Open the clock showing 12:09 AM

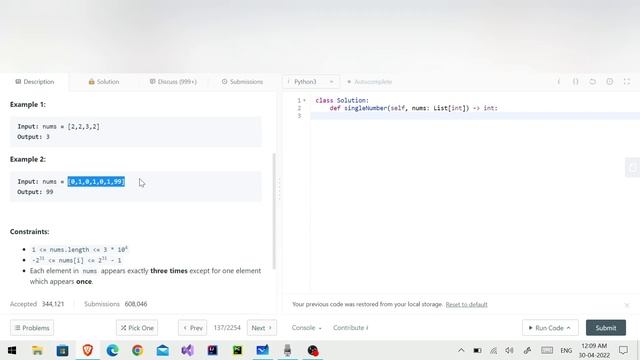click(594, 350)
